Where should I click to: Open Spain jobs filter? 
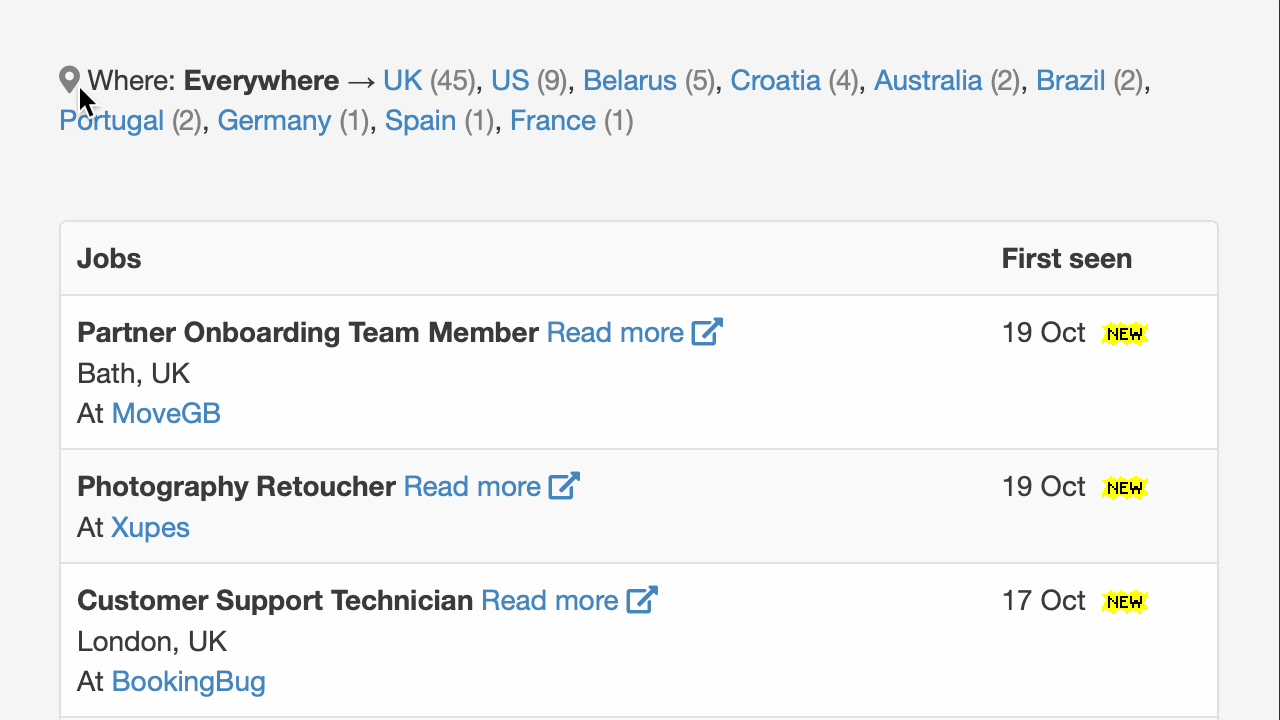[420, 121]
